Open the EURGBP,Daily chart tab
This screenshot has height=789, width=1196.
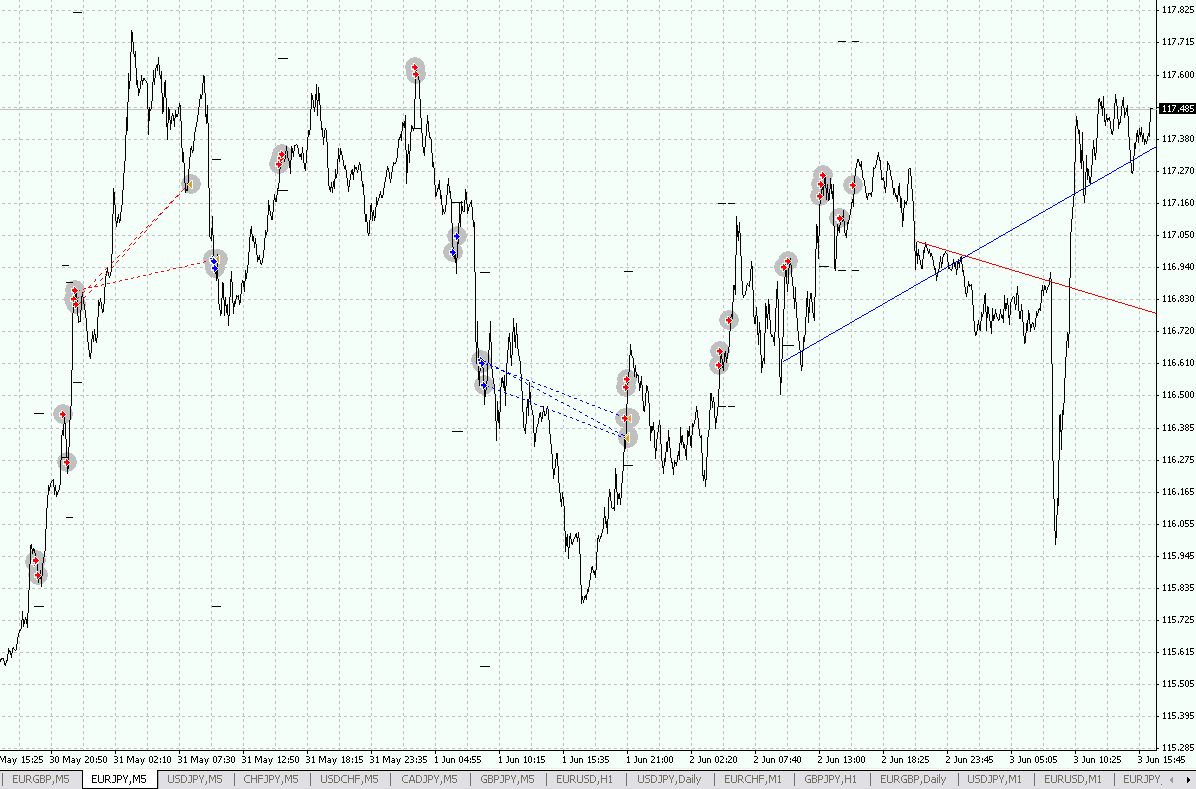click(913, 779)
